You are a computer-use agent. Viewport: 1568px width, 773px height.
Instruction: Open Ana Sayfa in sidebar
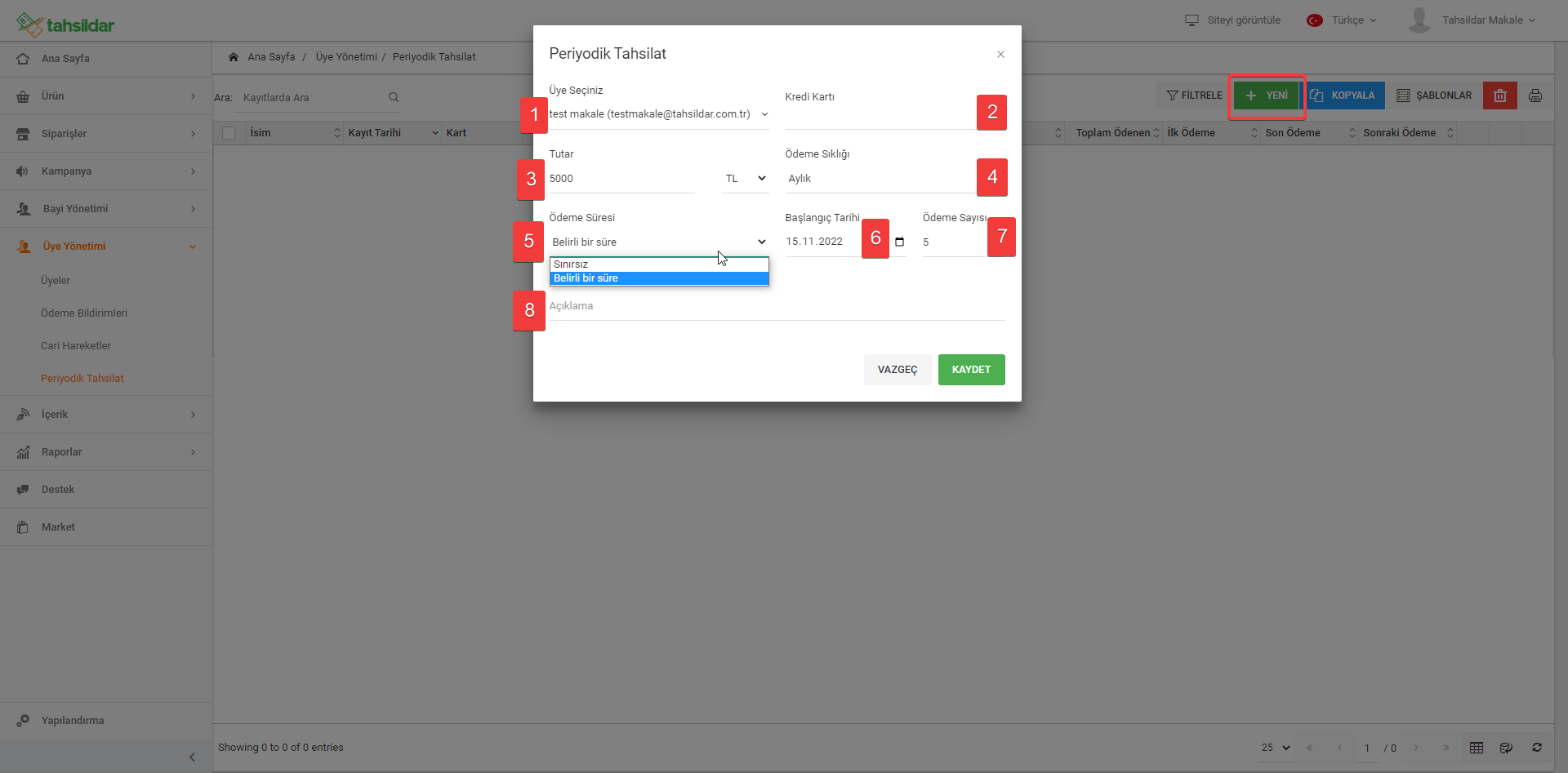pos(106,59)
